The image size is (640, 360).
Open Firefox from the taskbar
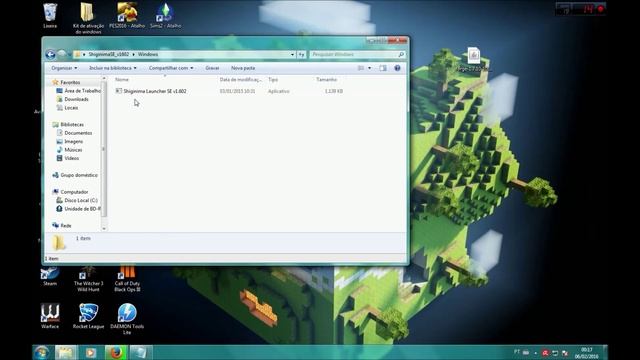(116, 353)
